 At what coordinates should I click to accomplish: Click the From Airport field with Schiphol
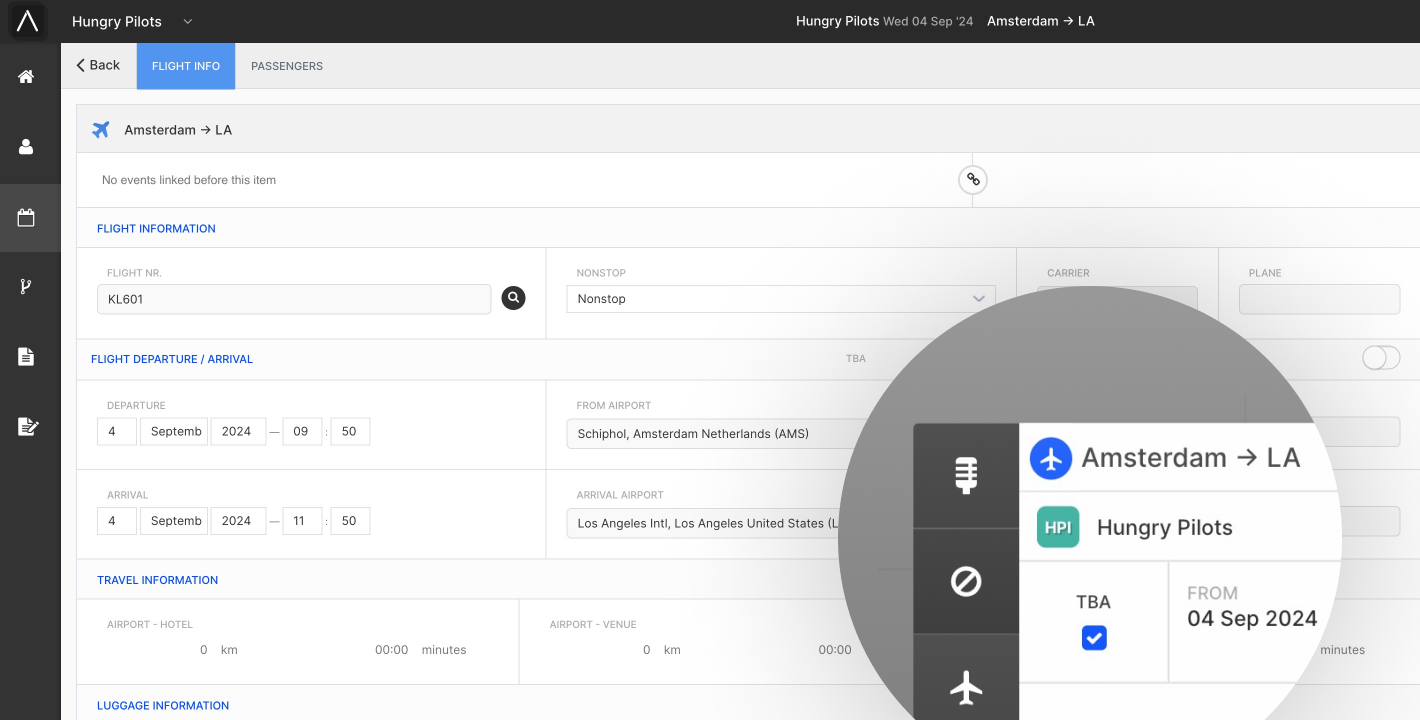pyautogui.click(x=710, y=434)
